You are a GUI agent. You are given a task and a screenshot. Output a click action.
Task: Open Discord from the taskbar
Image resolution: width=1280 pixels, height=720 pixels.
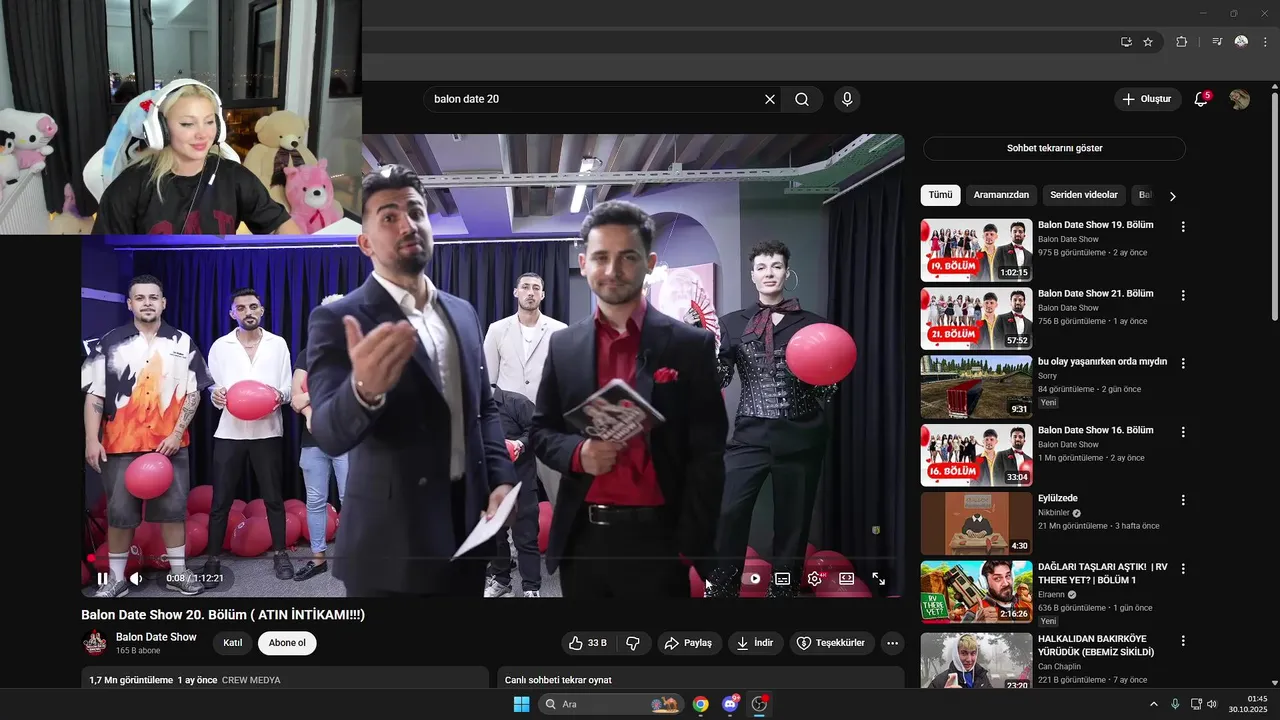pos(730,704)
